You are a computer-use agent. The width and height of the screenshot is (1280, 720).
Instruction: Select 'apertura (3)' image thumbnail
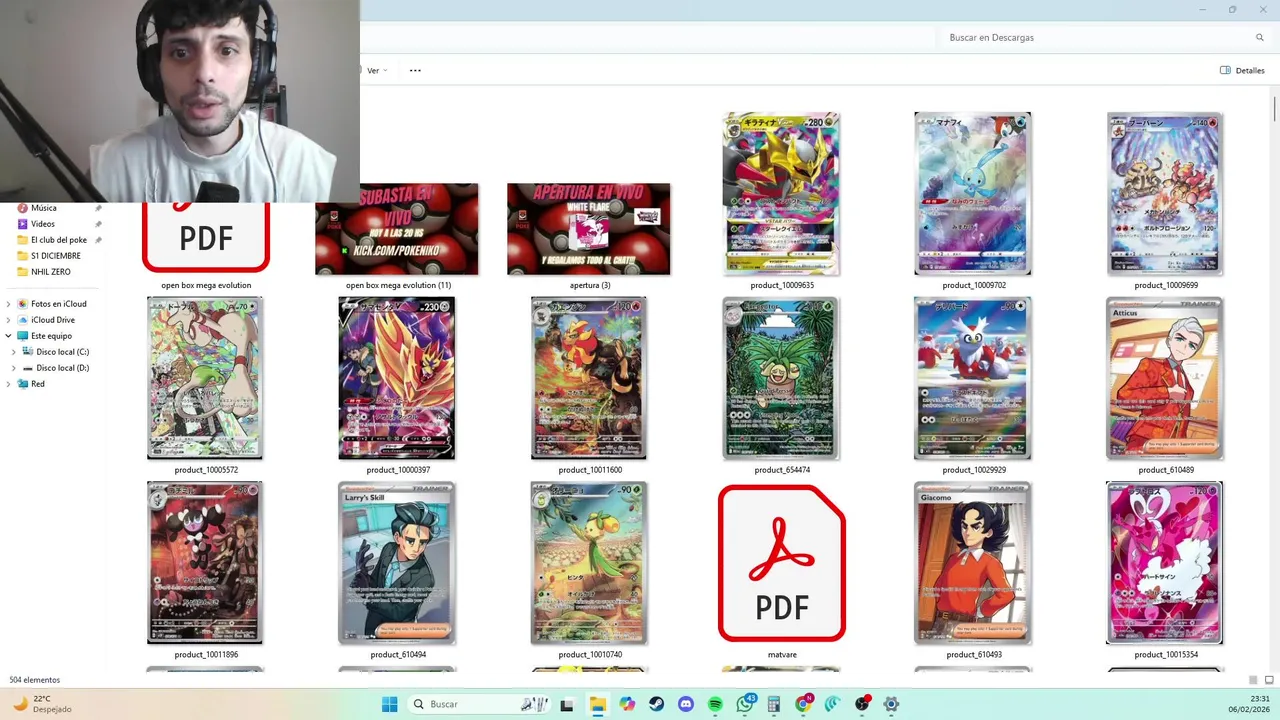[589, 229]
